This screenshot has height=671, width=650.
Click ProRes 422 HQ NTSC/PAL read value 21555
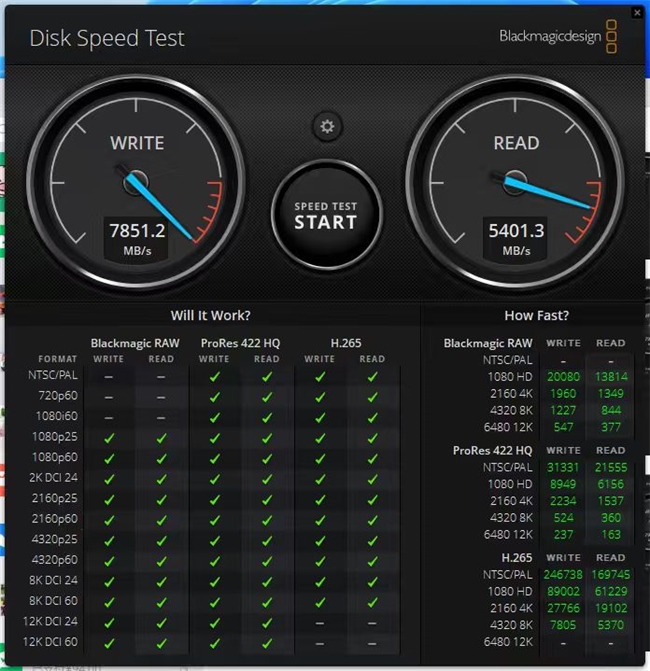[x=611, y=467]
